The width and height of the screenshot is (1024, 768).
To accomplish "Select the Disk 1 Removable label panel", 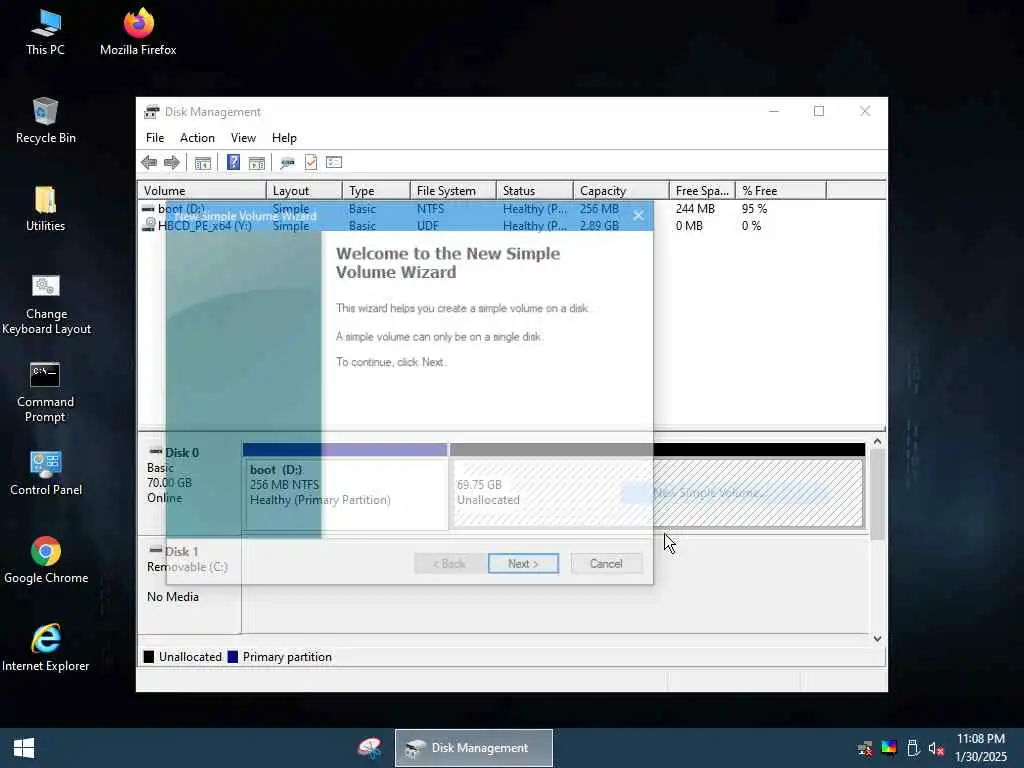I will point(189,584).
